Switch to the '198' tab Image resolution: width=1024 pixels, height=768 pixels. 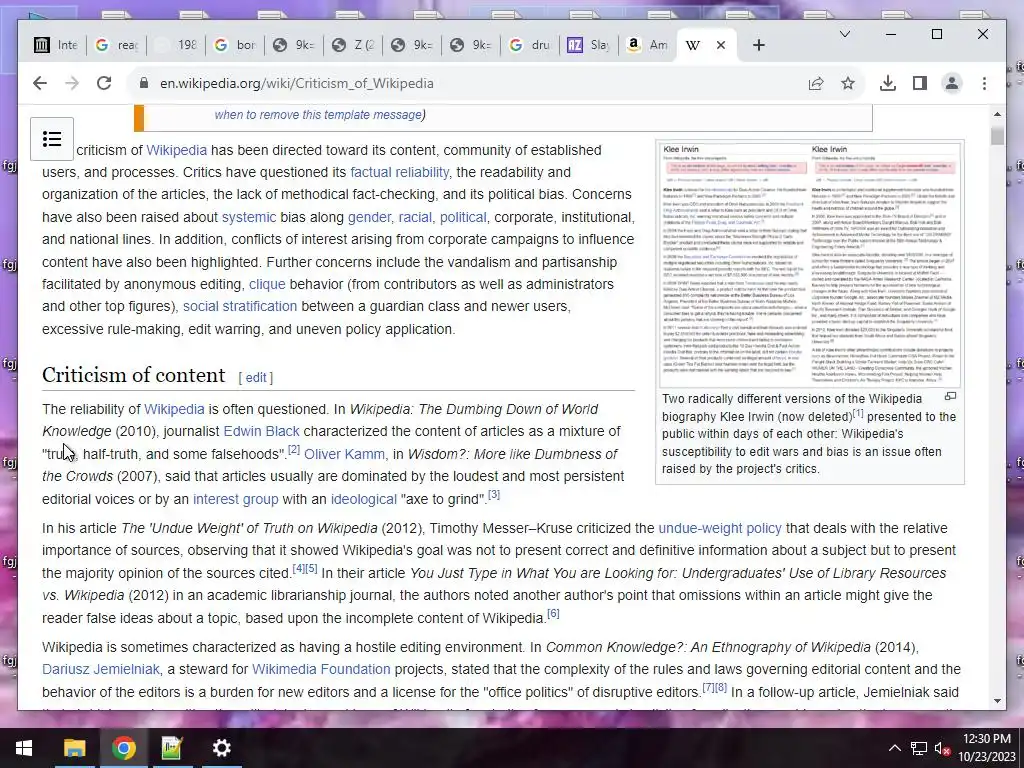176,45
